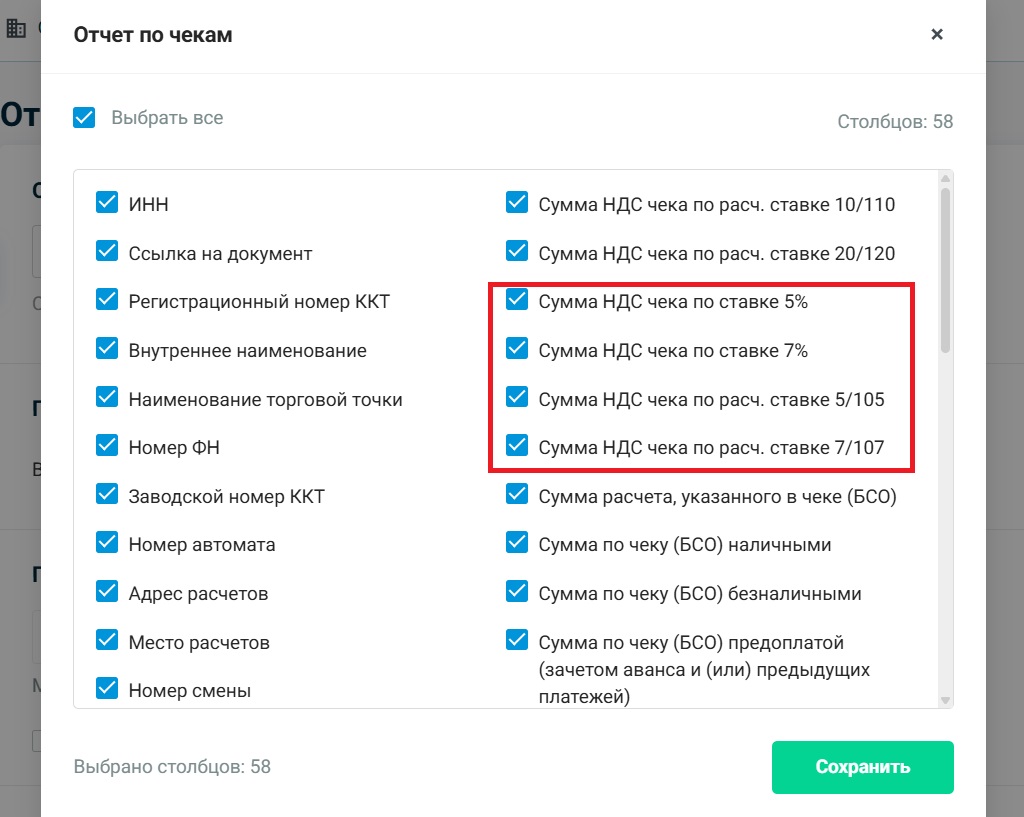The image size is (1024, 817).
Task: Click the Сохранить button
Action: [x=863, y=767]
